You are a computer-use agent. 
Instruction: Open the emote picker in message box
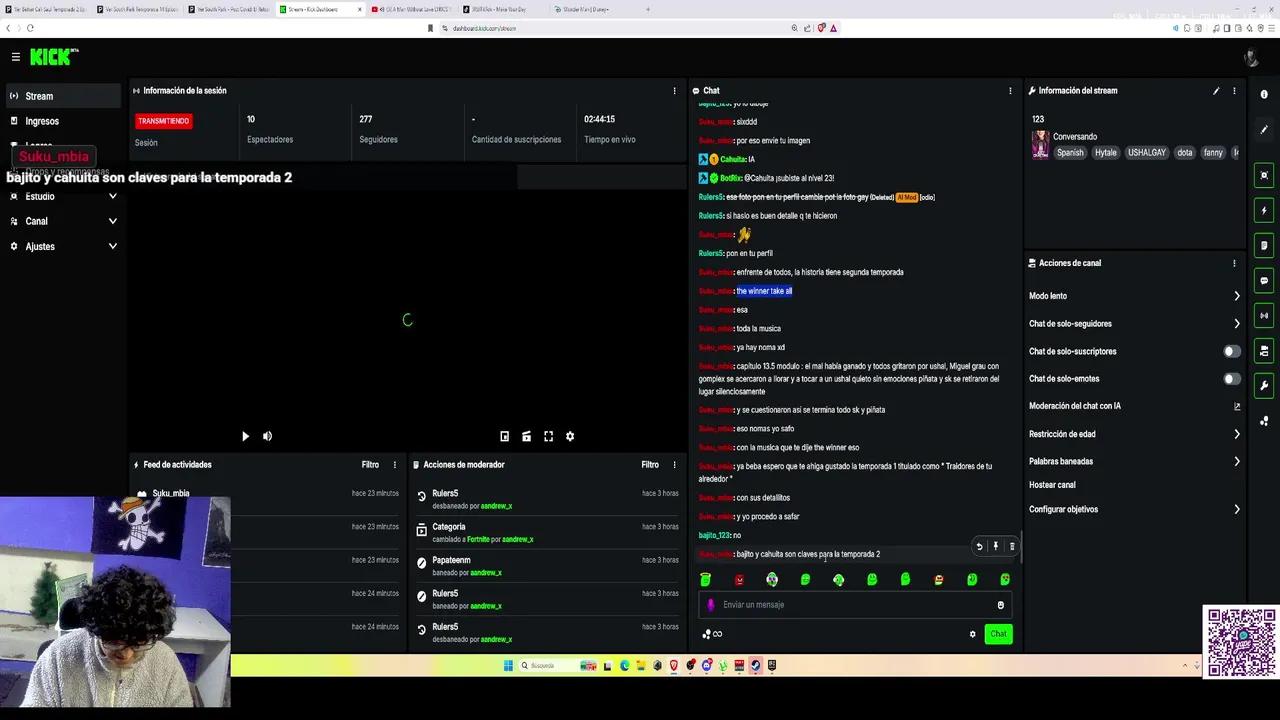tap(1000, 605)
